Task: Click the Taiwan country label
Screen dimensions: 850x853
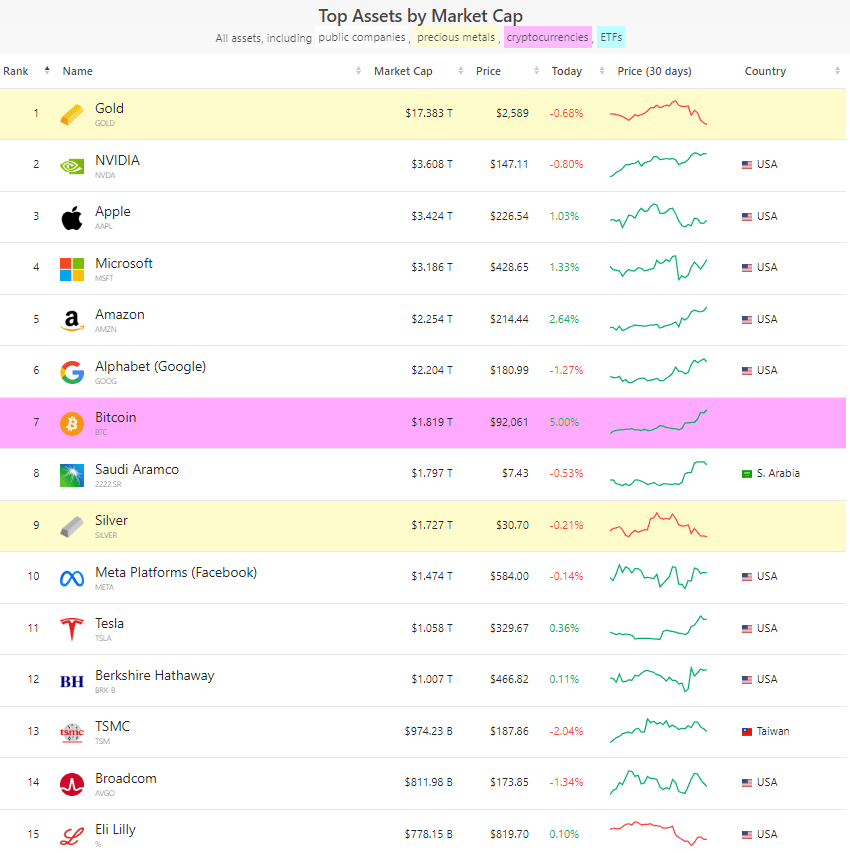Action: pos(773,731)
